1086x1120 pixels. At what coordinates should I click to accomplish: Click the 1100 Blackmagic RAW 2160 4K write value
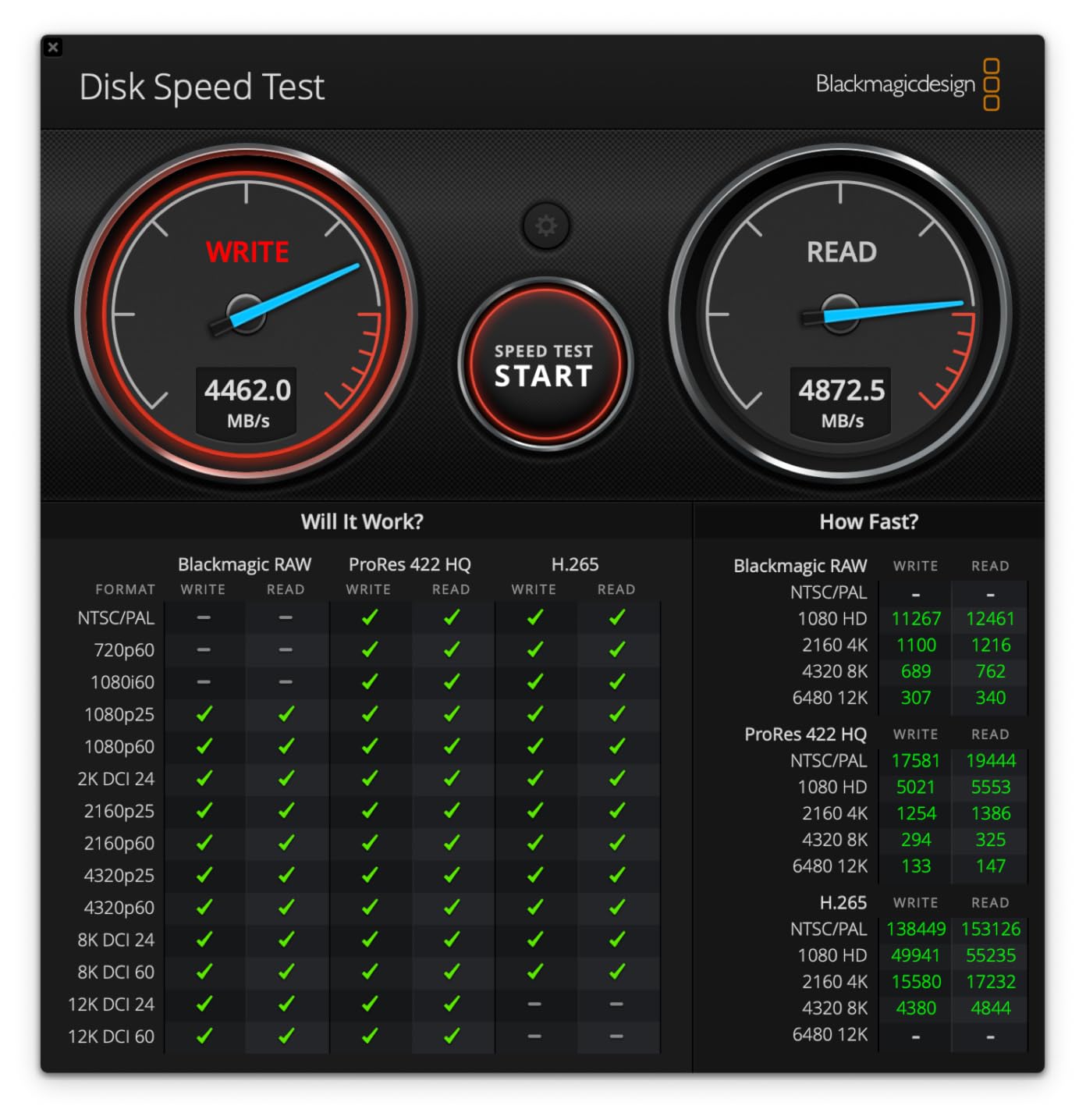[x=916, y=645]
